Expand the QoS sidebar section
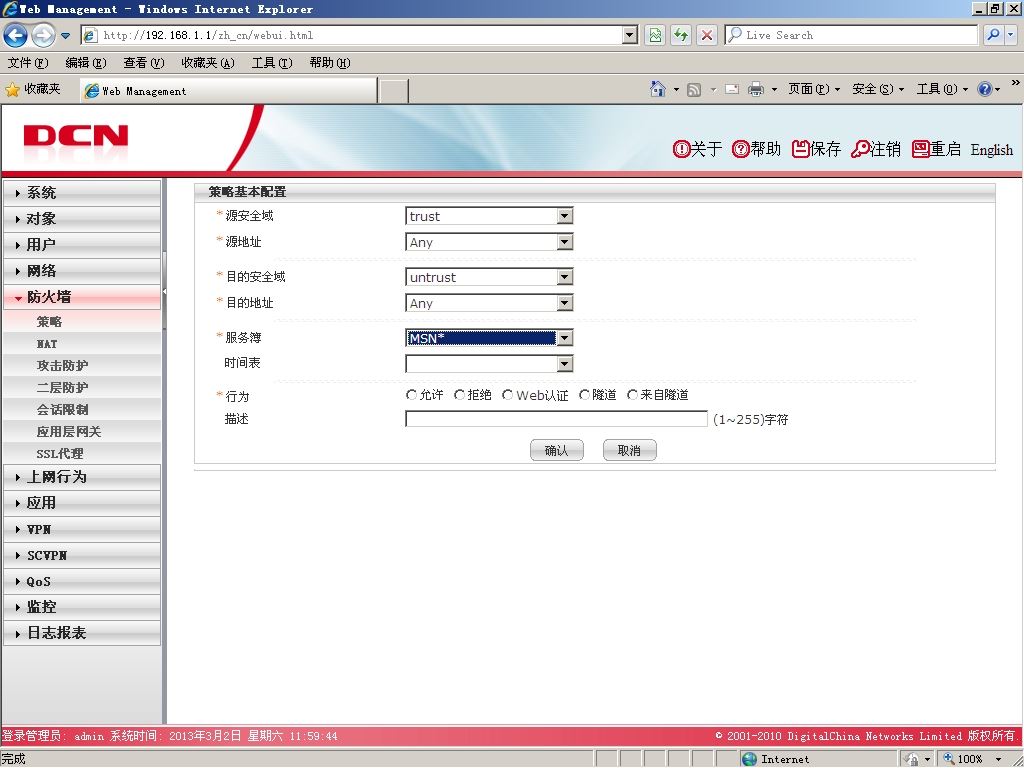The image size is (1024, 768). tap(82, 581)
